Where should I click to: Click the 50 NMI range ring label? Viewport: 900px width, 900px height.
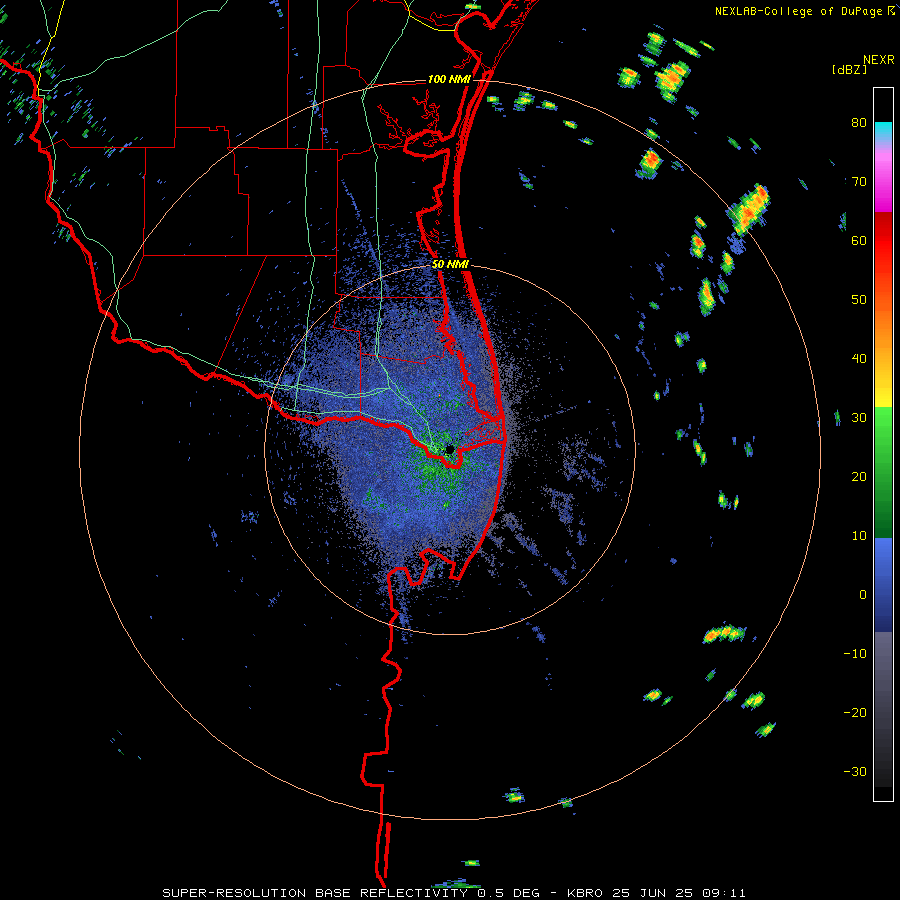click(450, 265)
